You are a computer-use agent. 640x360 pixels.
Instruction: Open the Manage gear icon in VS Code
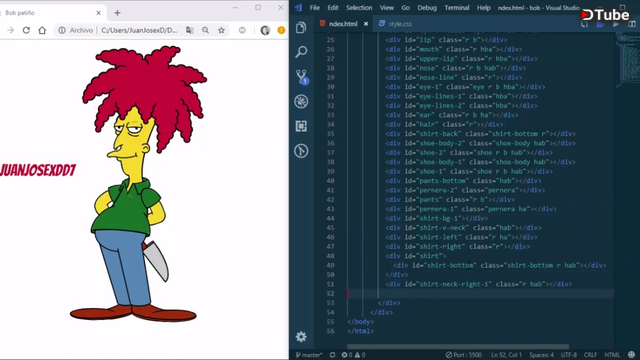(x=301, y=337)
